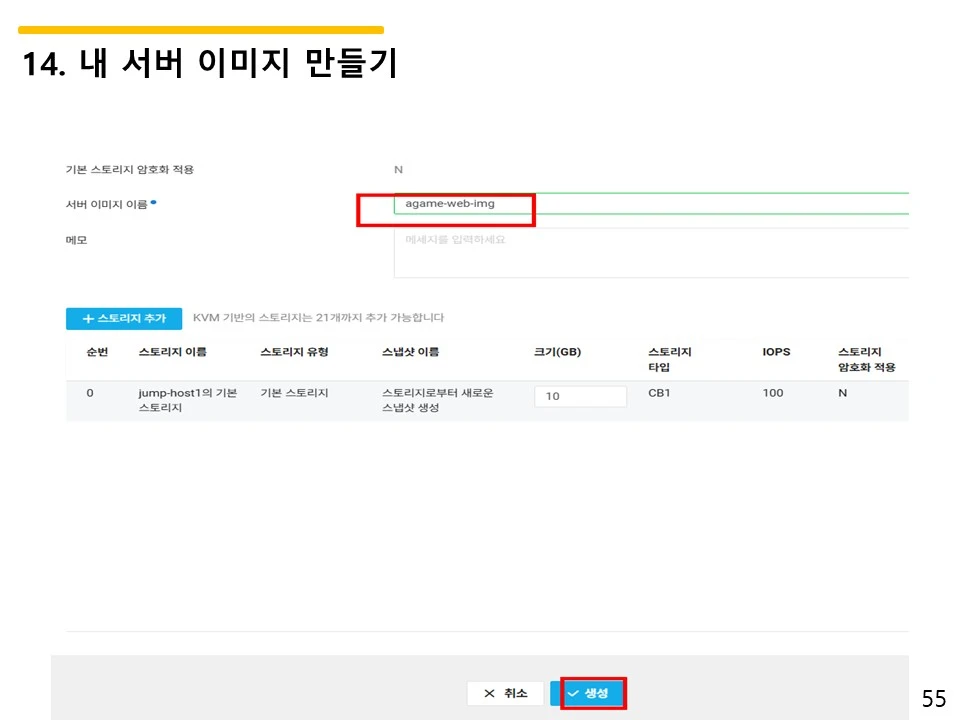Click the 14. 내 서버 이미지 만들기 title
The width and height of the screenshot is (960, 720).
210,63
